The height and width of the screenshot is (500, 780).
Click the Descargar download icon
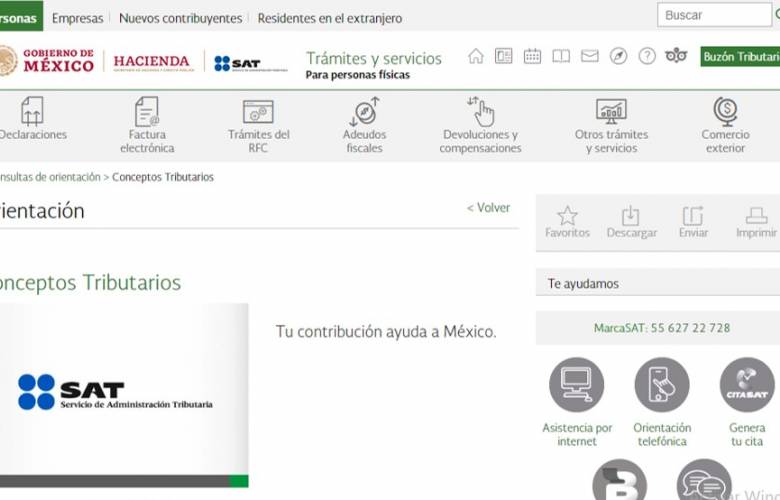coord(631,216)
